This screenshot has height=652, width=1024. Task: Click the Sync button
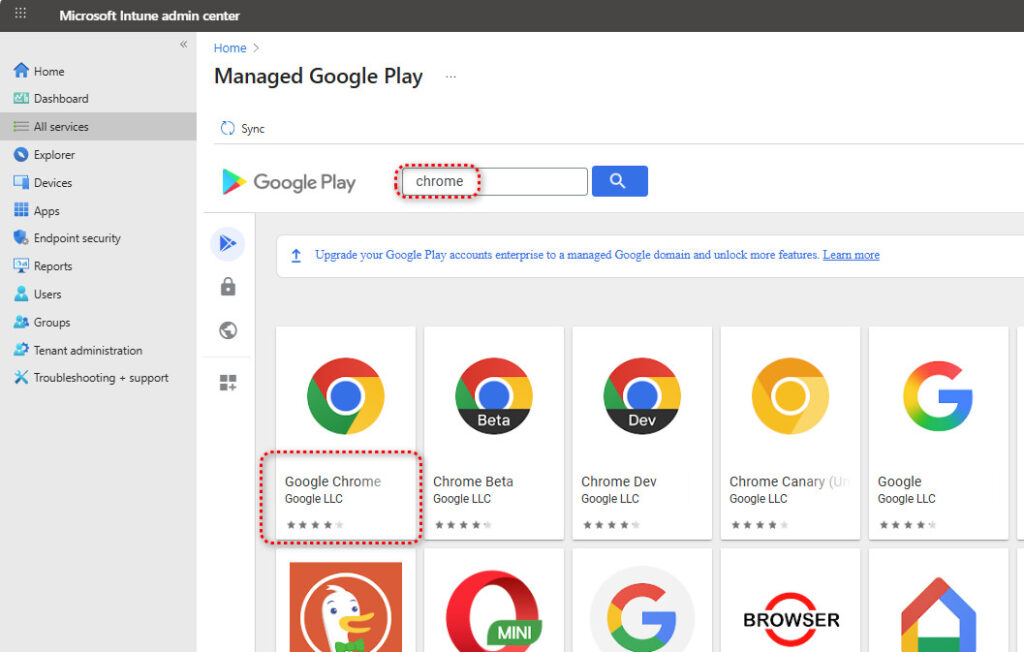(243, 129)
